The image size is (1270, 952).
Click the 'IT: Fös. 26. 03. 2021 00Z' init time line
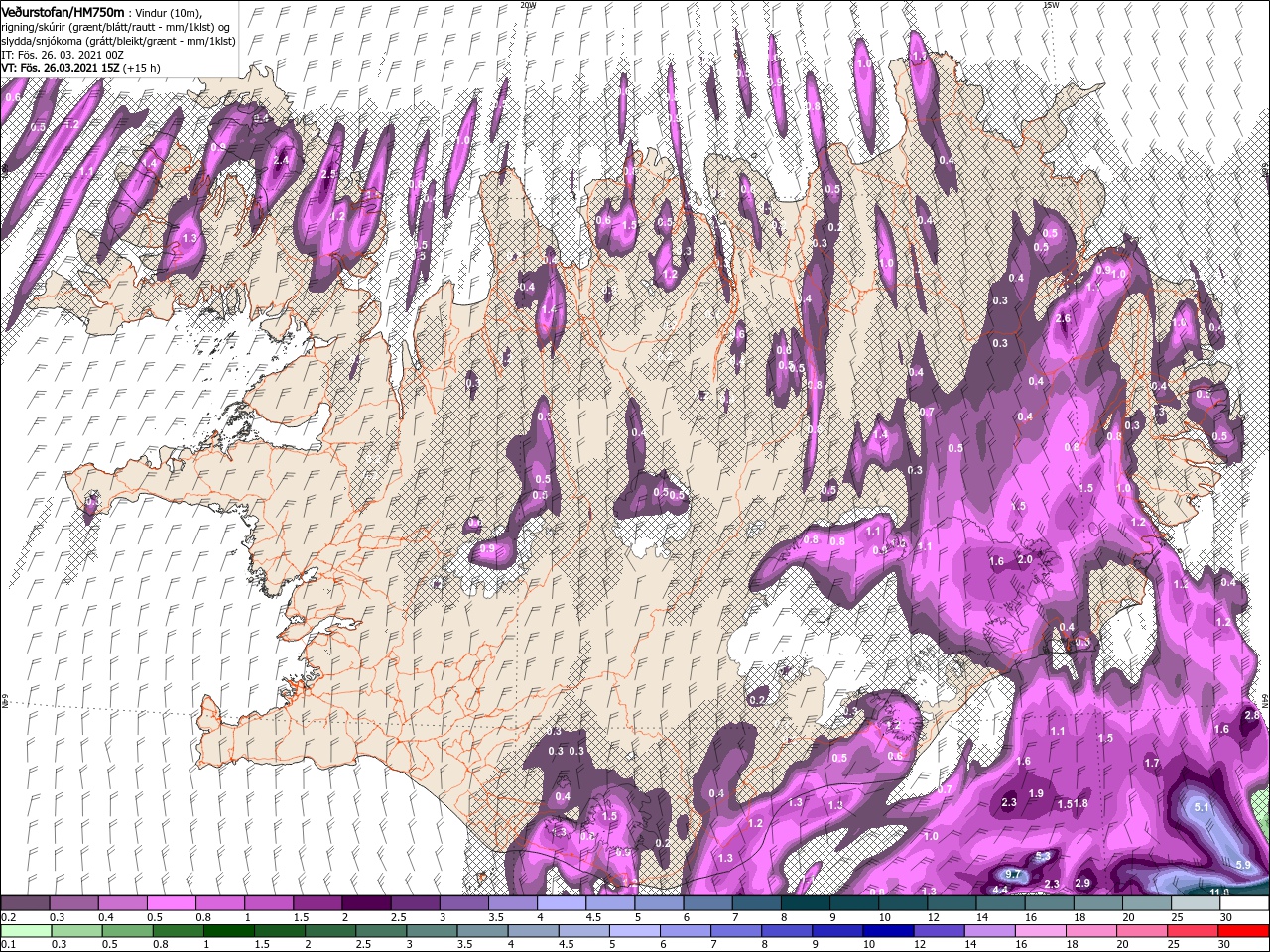[x=62, y=55]
